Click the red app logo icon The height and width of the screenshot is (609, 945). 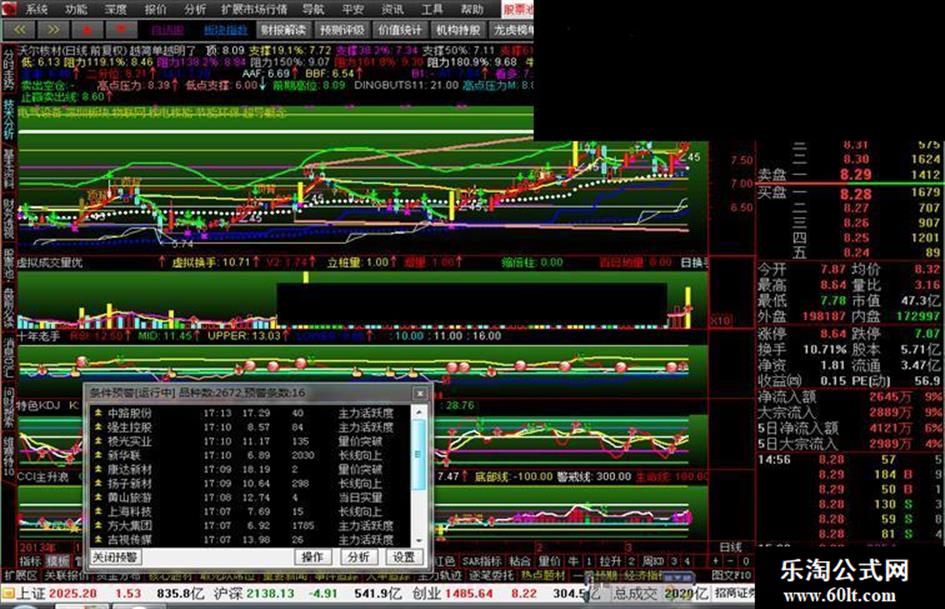coord(9,8)
